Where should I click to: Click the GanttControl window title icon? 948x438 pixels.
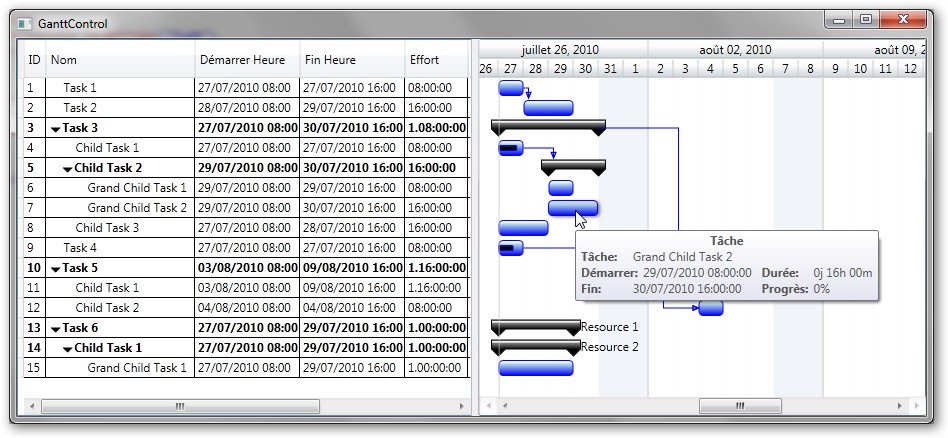[25, 23]
